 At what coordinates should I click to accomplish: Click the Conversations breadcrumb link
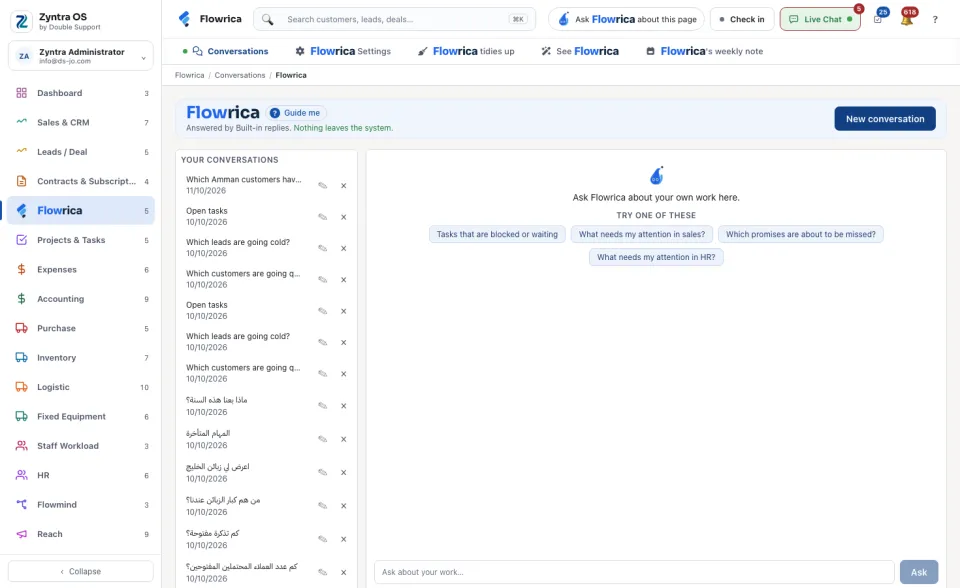click(x=240, y=75)
